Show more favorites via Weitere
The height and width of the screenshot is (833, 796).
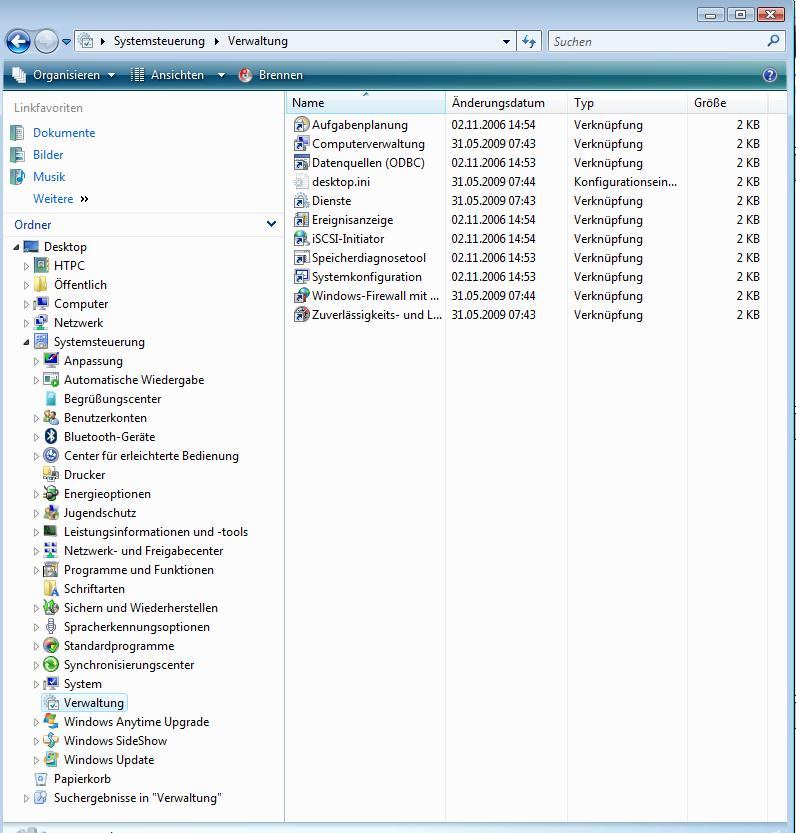point(60,199)
